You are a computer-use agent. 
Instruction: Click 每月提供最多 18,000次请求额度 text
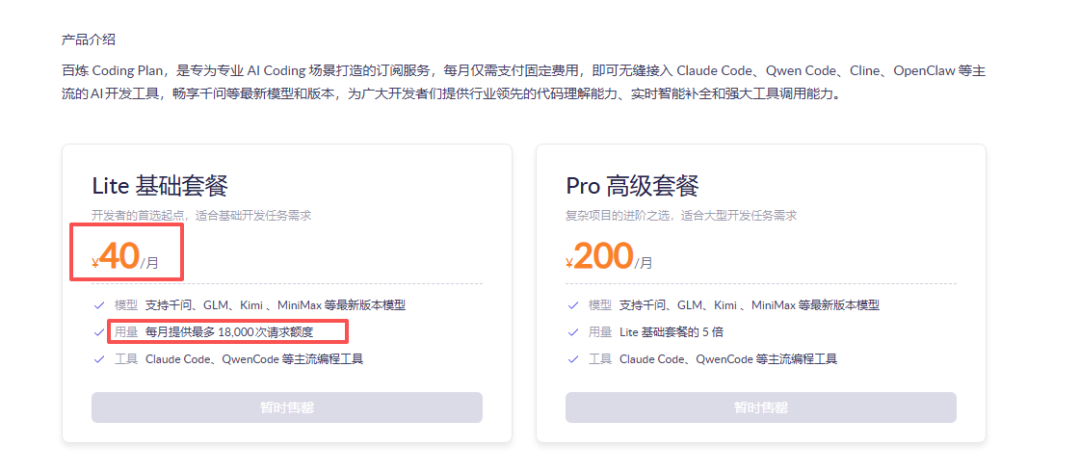[x=229, y=332]
